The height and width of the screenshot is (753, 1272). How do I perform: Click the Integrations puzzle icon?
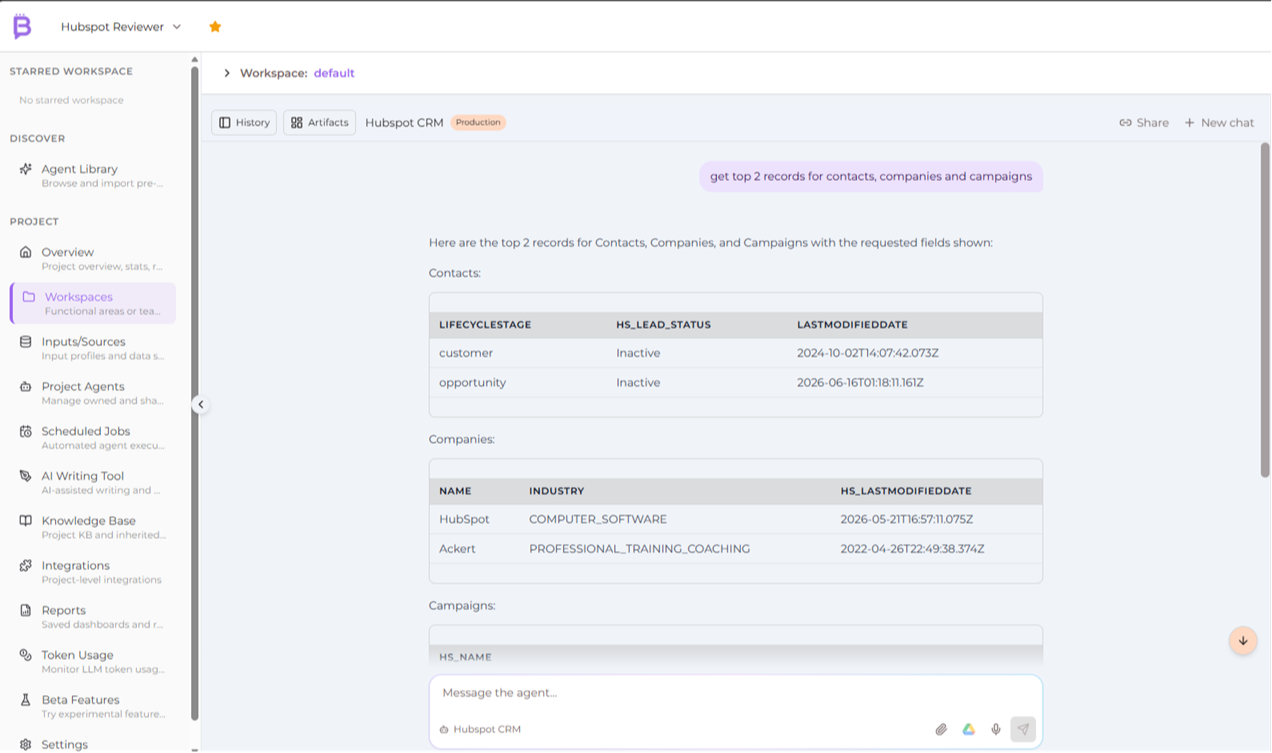click(x=26, y=566)
